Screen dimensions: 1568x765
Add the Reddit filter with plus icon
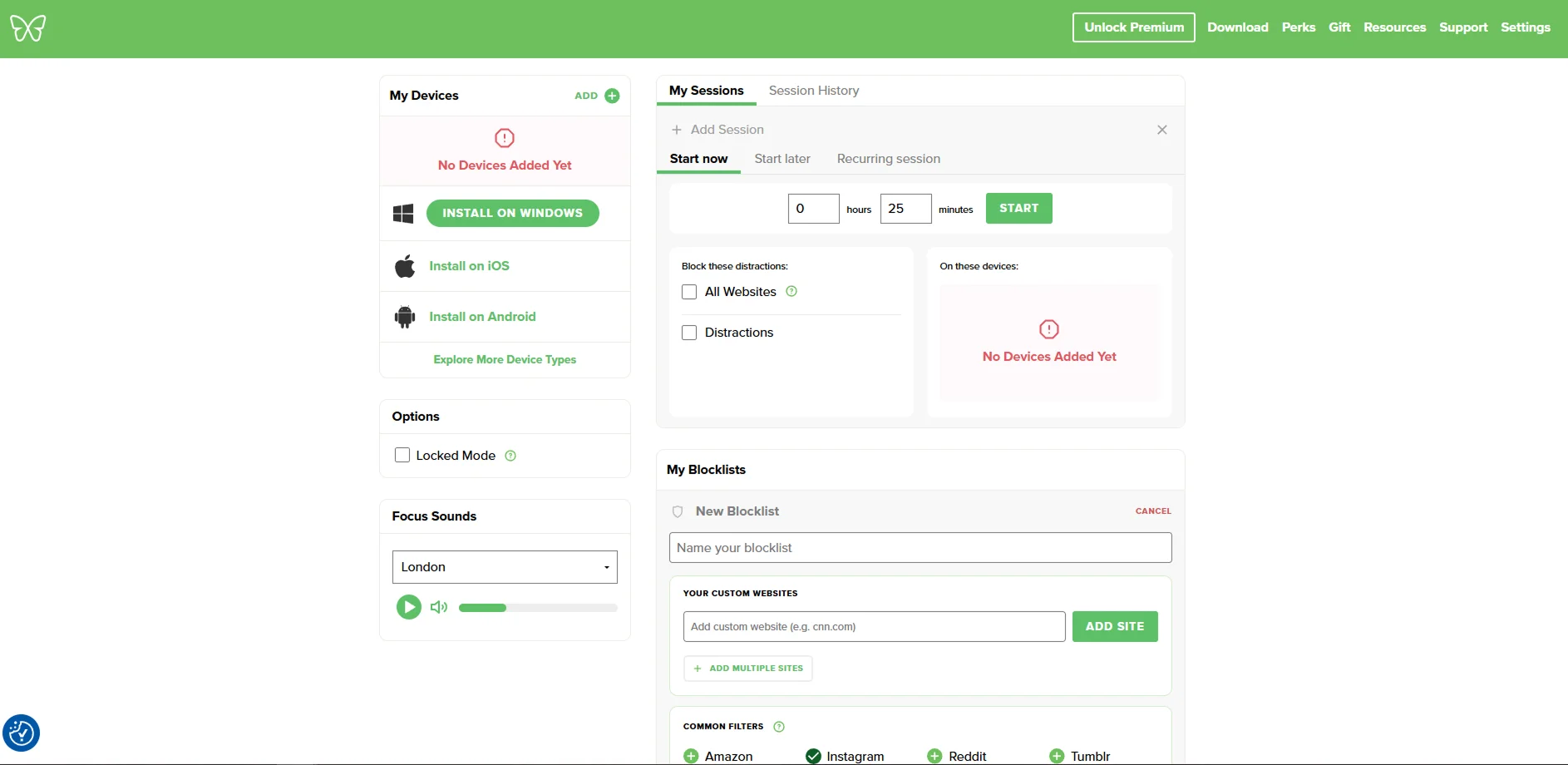(934, 756)
